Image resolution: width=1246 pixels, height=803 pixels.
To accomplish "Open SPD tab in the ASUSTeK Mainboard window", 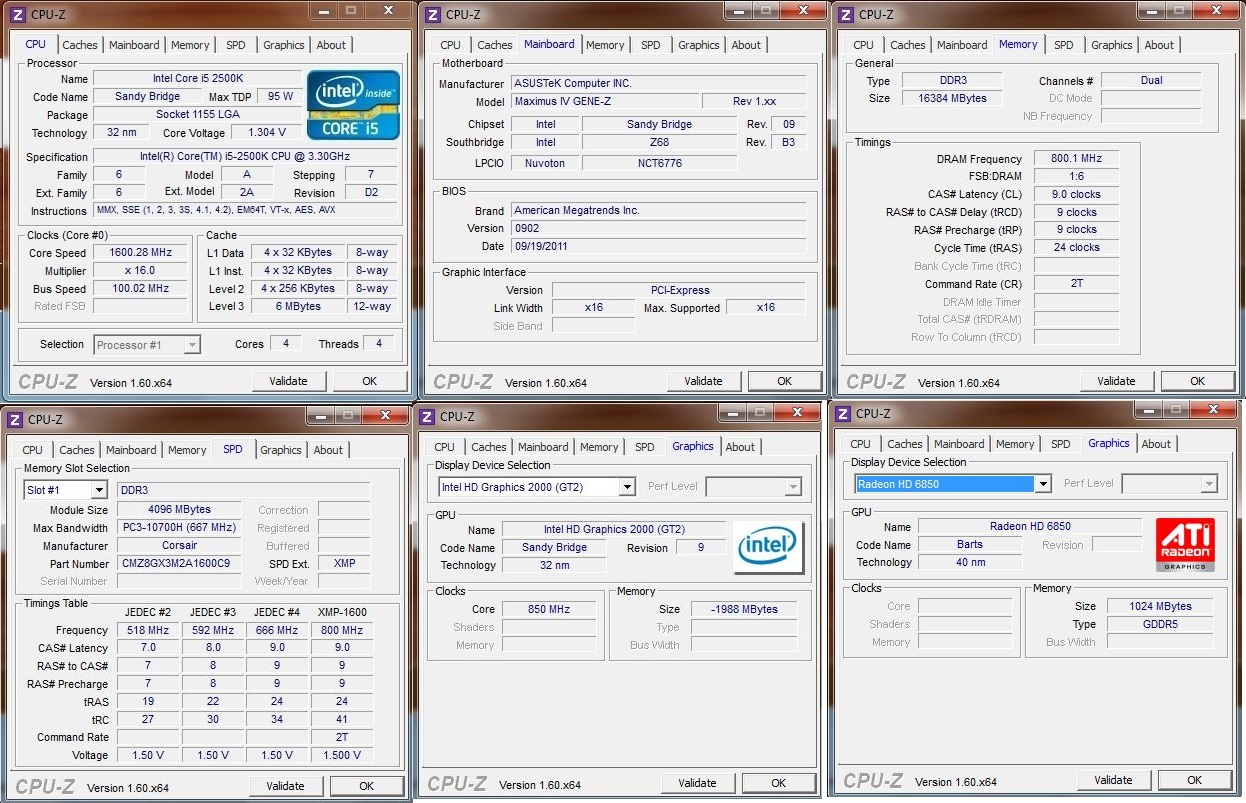I will pyautogui.click(x=650, y=45).
